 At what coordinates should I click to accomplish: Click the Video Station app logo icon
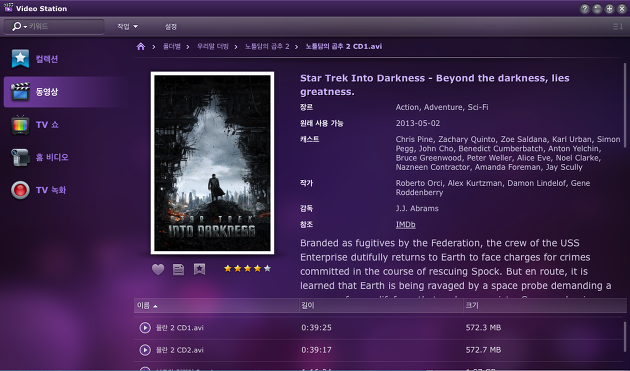8,8
